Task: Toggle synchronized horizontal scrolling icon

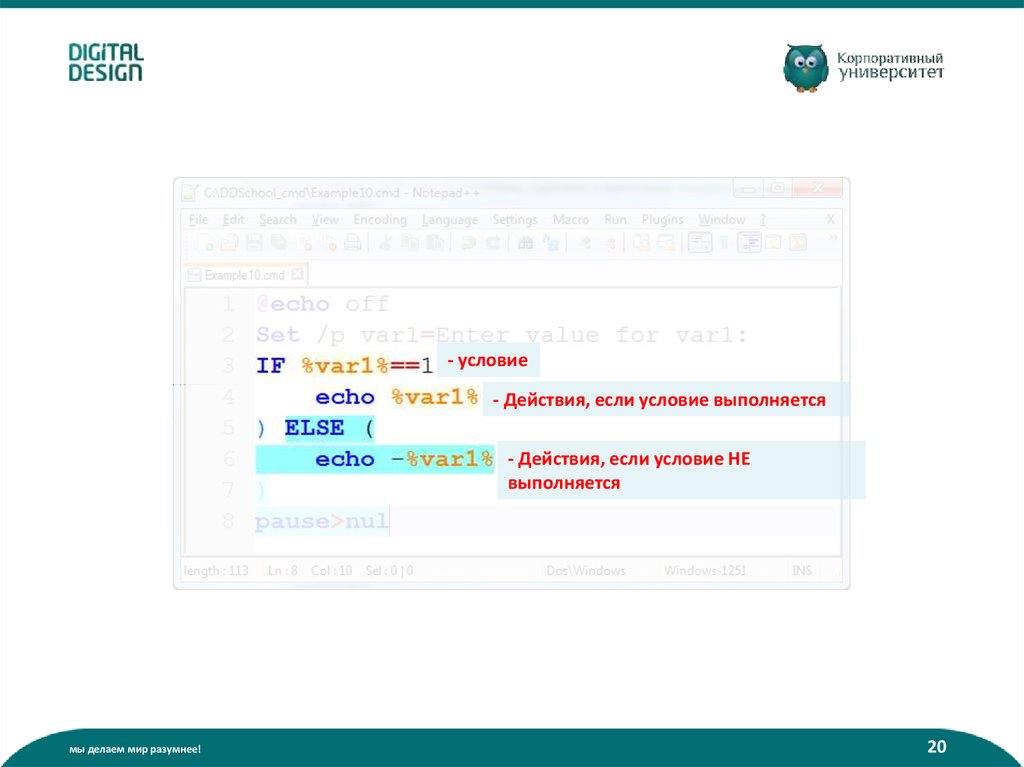Action: [666, 243]
